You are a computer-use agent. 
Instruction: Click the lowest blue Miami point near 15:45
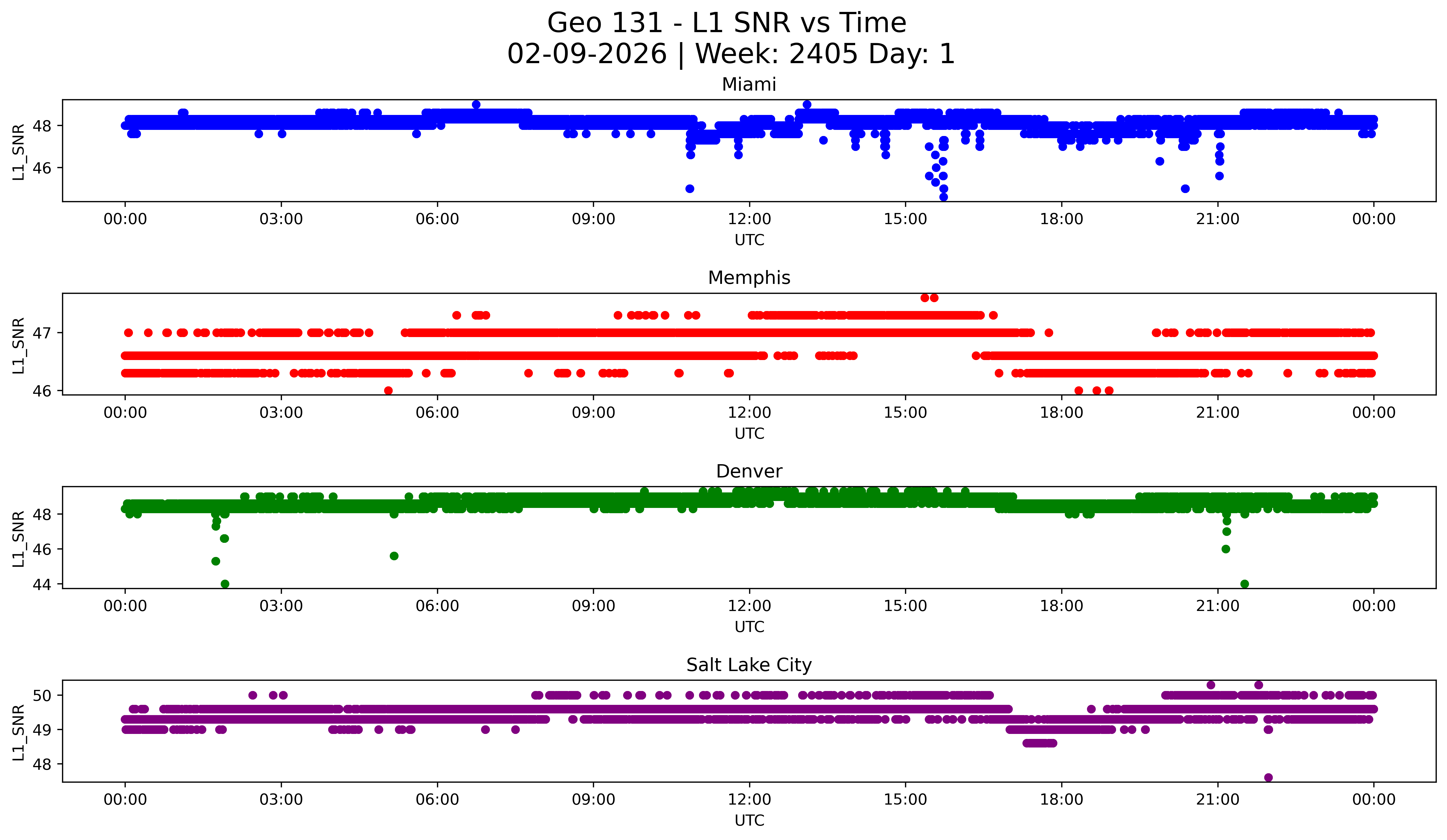(944, 197)
